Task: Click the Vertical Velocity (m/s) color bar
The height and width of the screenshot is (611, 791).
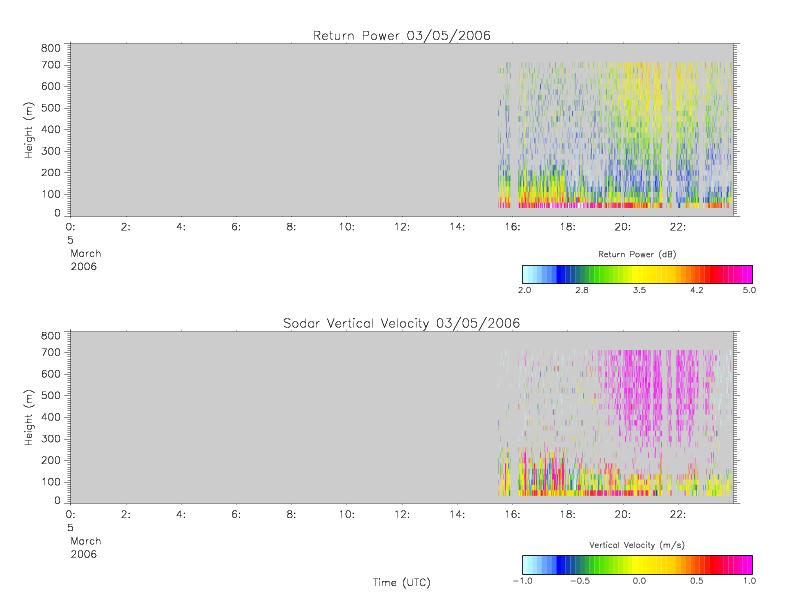Action: [637, 565]
